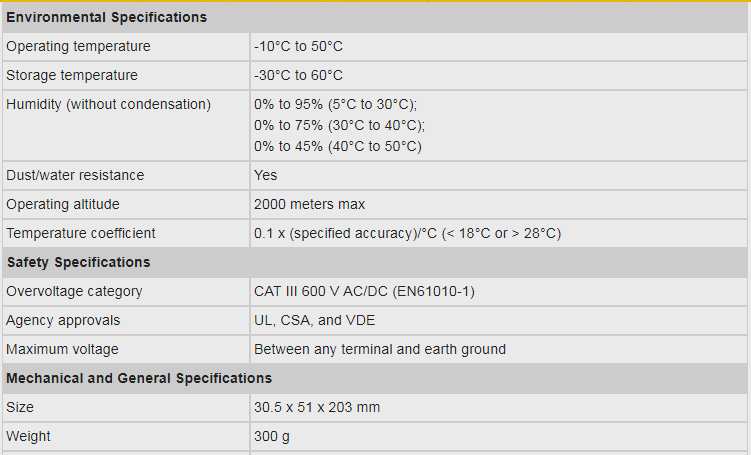Select the 0% to 75% humidity line
751x455 pixels.
(x=339, y=125)
